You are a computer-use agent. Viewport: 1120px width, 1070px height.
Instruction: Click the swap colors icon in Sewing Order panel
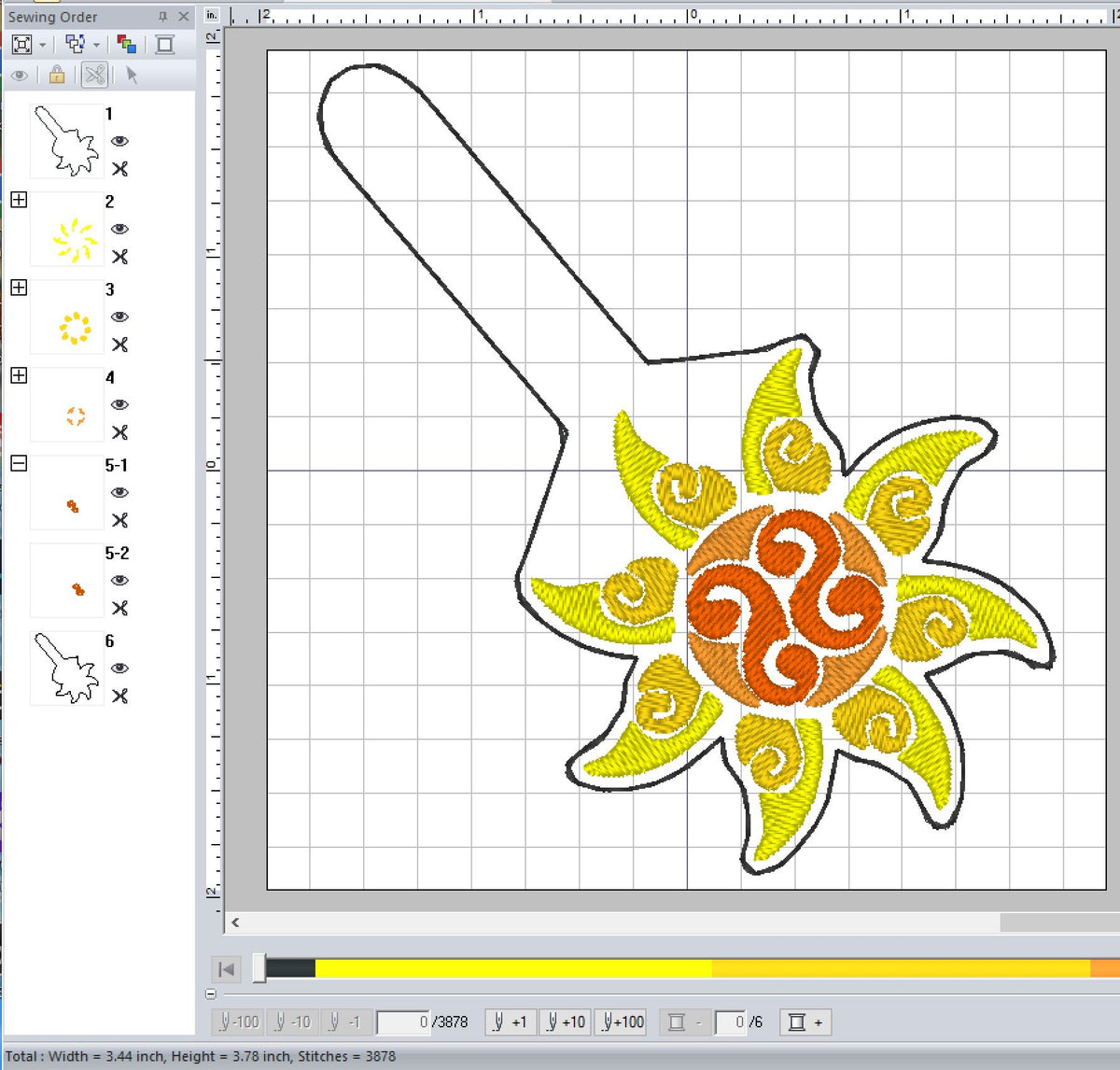pos(75,43)
